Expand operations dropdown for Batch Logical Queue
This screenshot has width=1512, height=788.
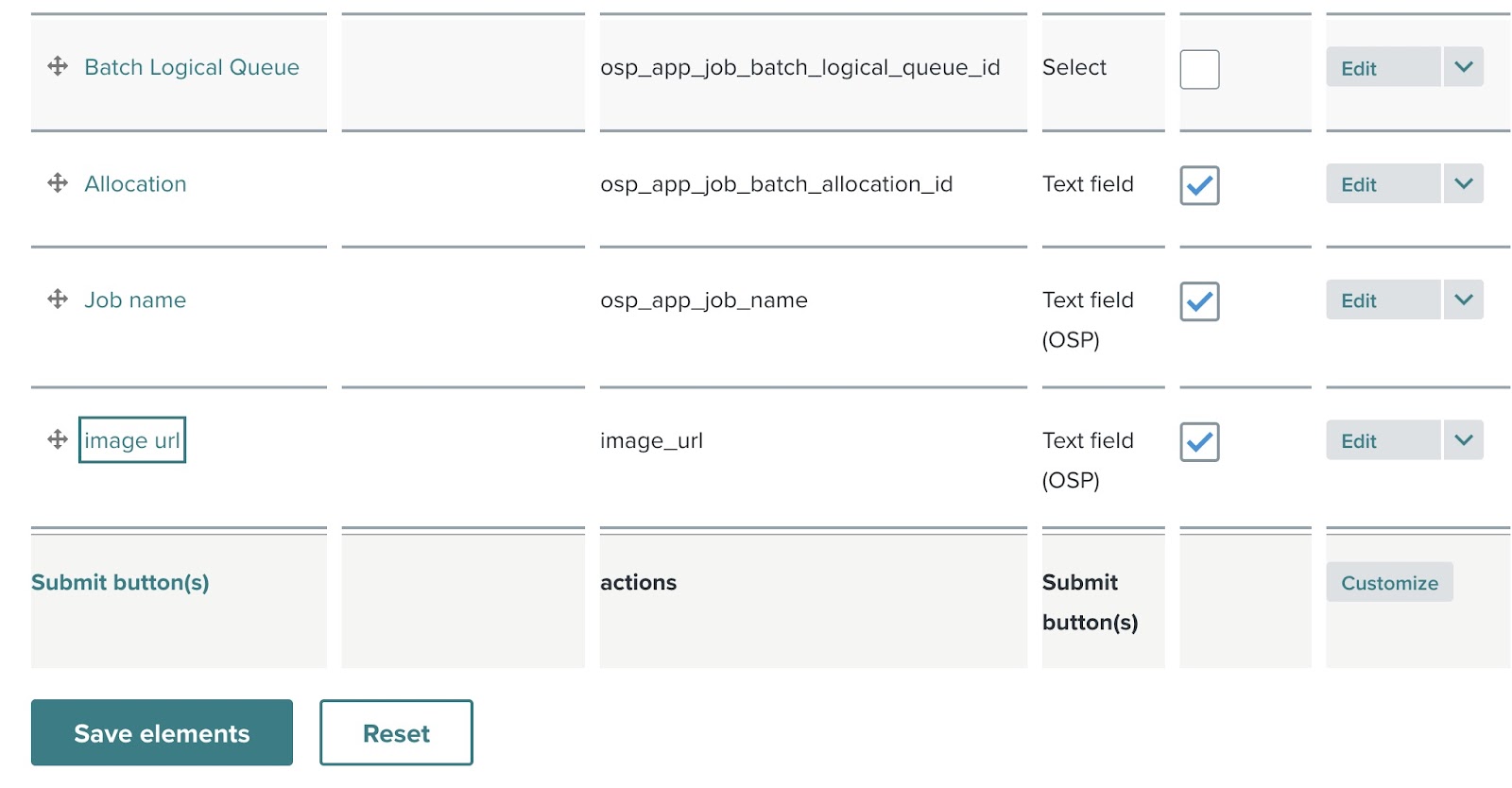[x=1463, y=67]
